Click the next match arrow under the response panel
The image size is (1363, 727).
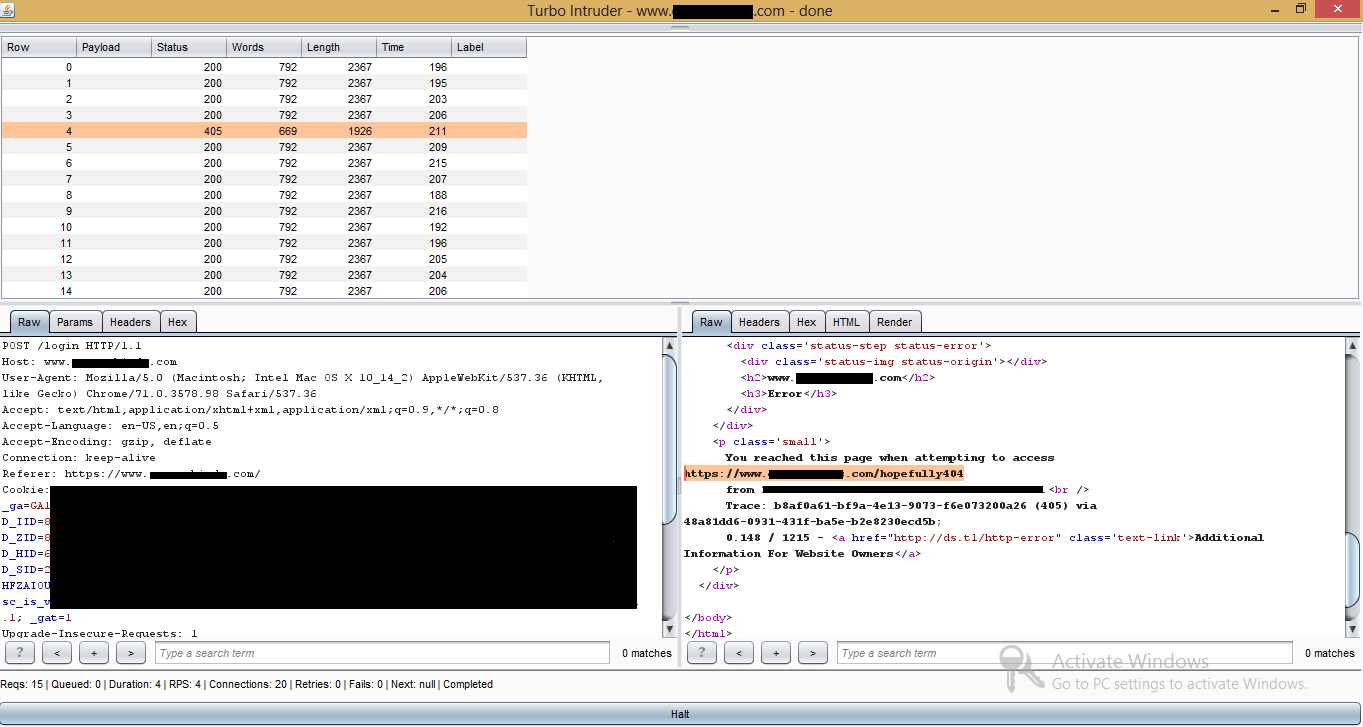tap(812, 652)
